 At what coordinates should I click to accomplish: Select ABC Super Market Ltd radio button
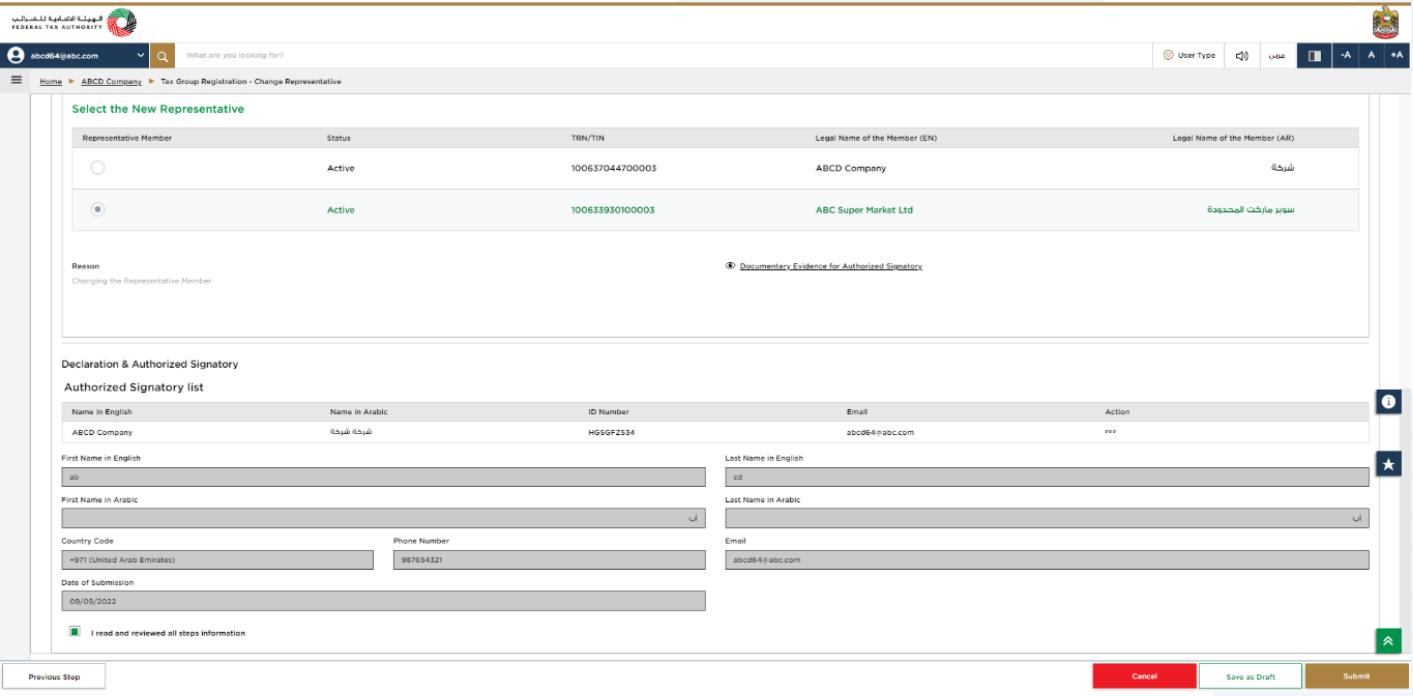pos(97,209)
